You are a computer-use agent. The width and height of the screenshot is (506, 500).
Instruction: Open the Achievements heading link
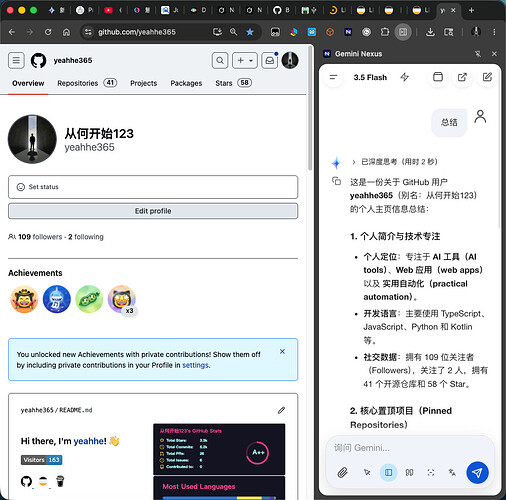click(35, 273)
